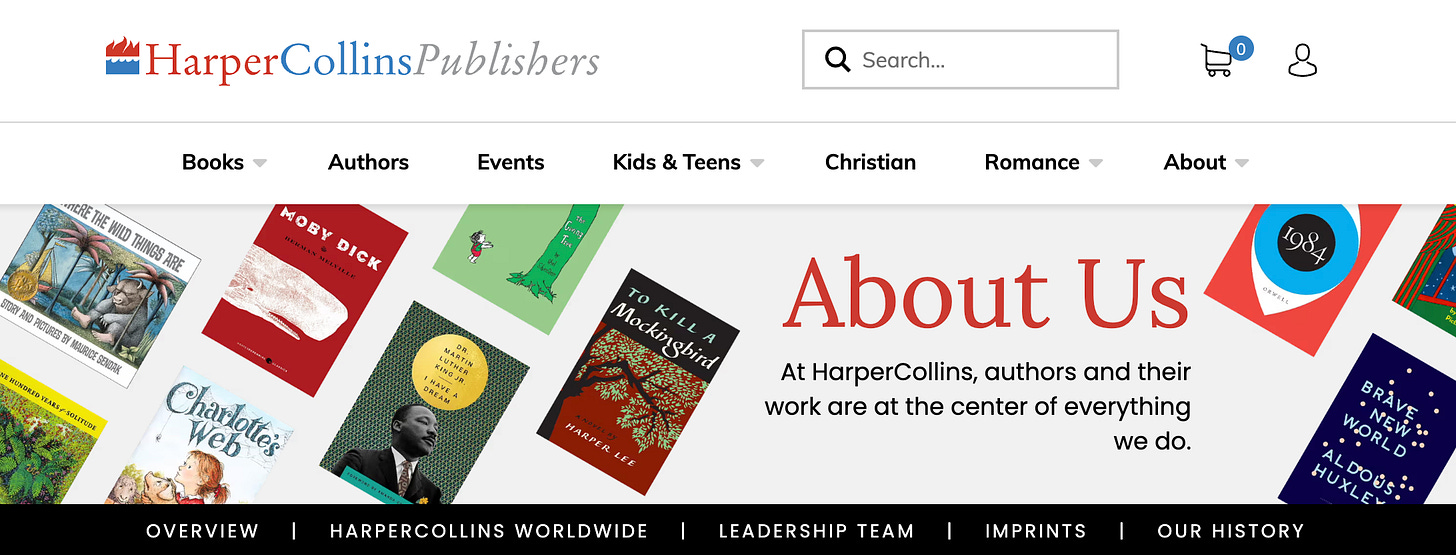Switch to the Overview section
The width and height of the screenshot is (1456, 555).
click(202, 531)
